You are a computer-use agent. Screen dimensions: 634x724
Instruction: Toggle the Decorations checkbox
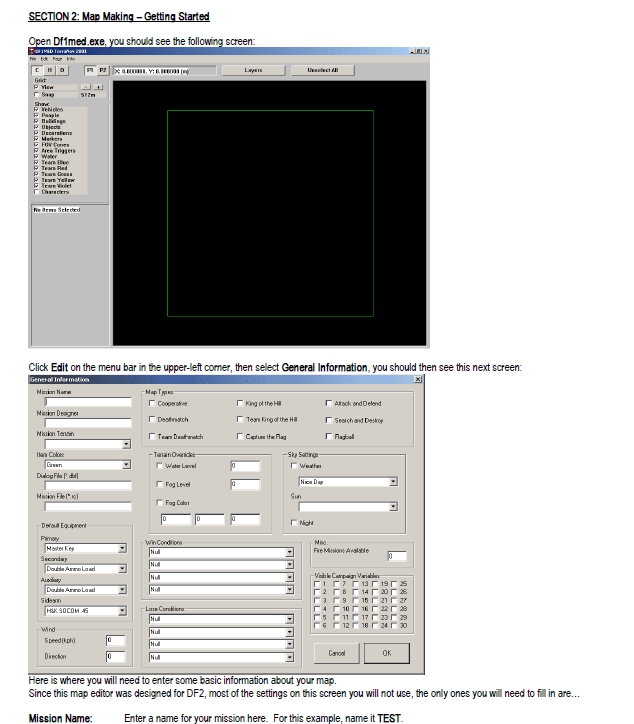point(36,133)
